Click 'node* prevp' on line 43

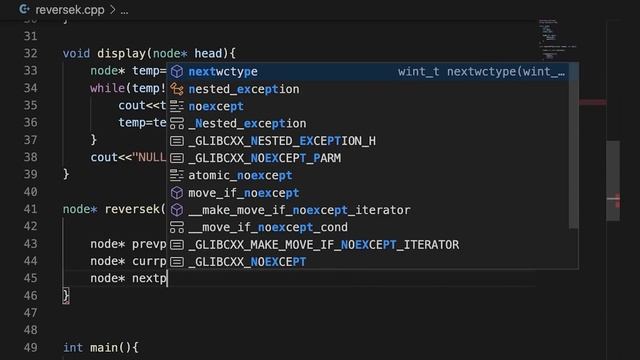129,244
